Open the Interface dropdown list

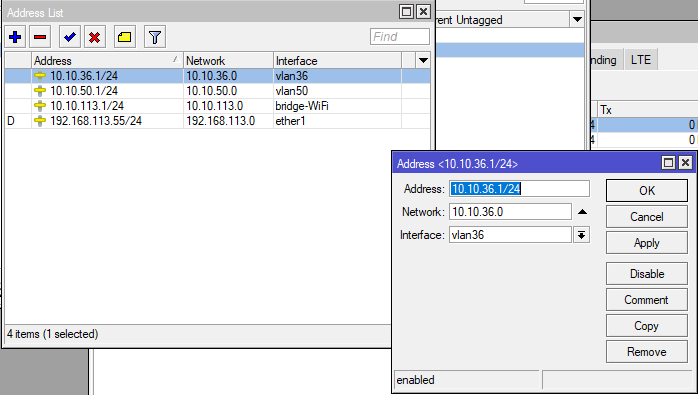[x=581, y=235]
